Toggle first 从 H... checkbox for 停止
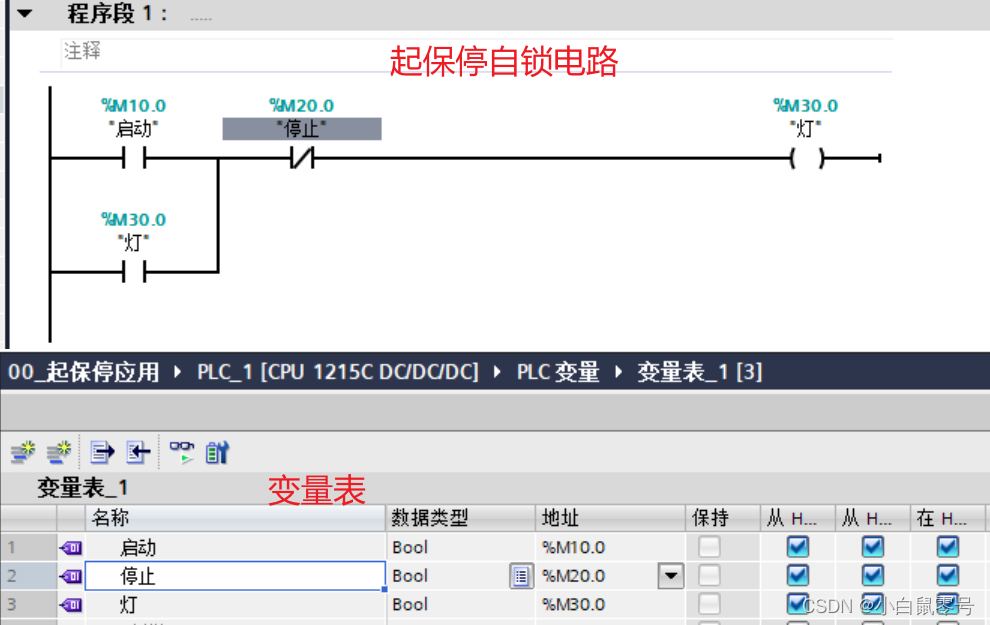Viewport: 990px width, 625px height. click(x=798, y=576)
